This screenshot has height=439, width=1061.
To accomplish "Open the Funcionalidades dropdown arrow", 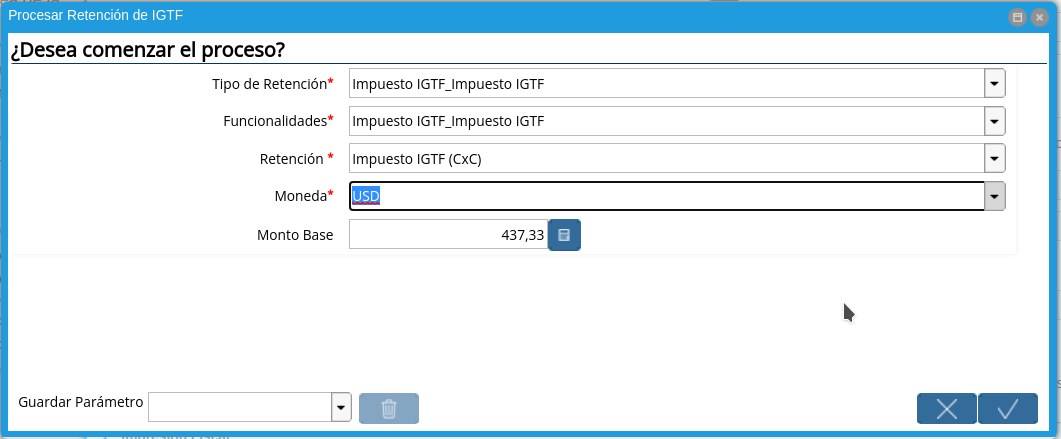I will [x=994, y=121].
